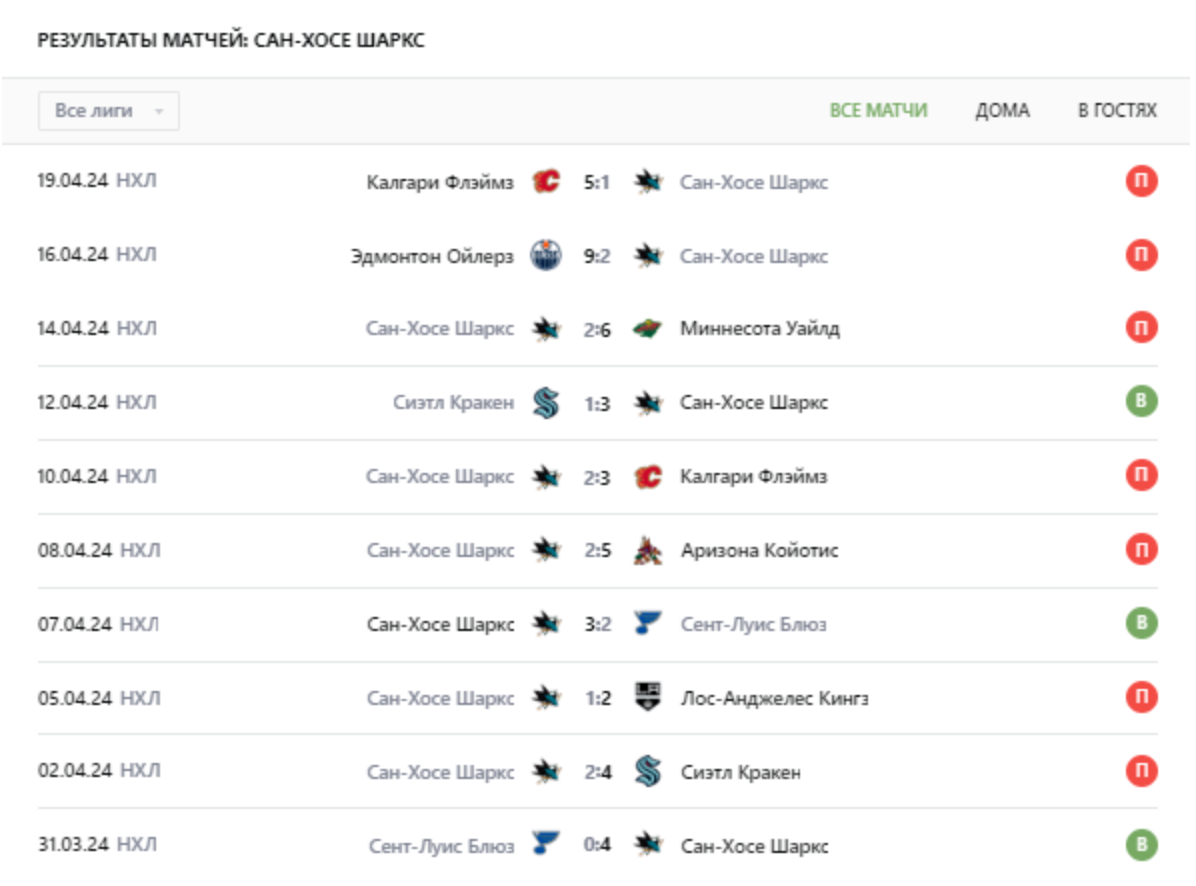Select the 'Все матчи' tab
This screenshot has height=886, width=1196.
pos(878,111)
